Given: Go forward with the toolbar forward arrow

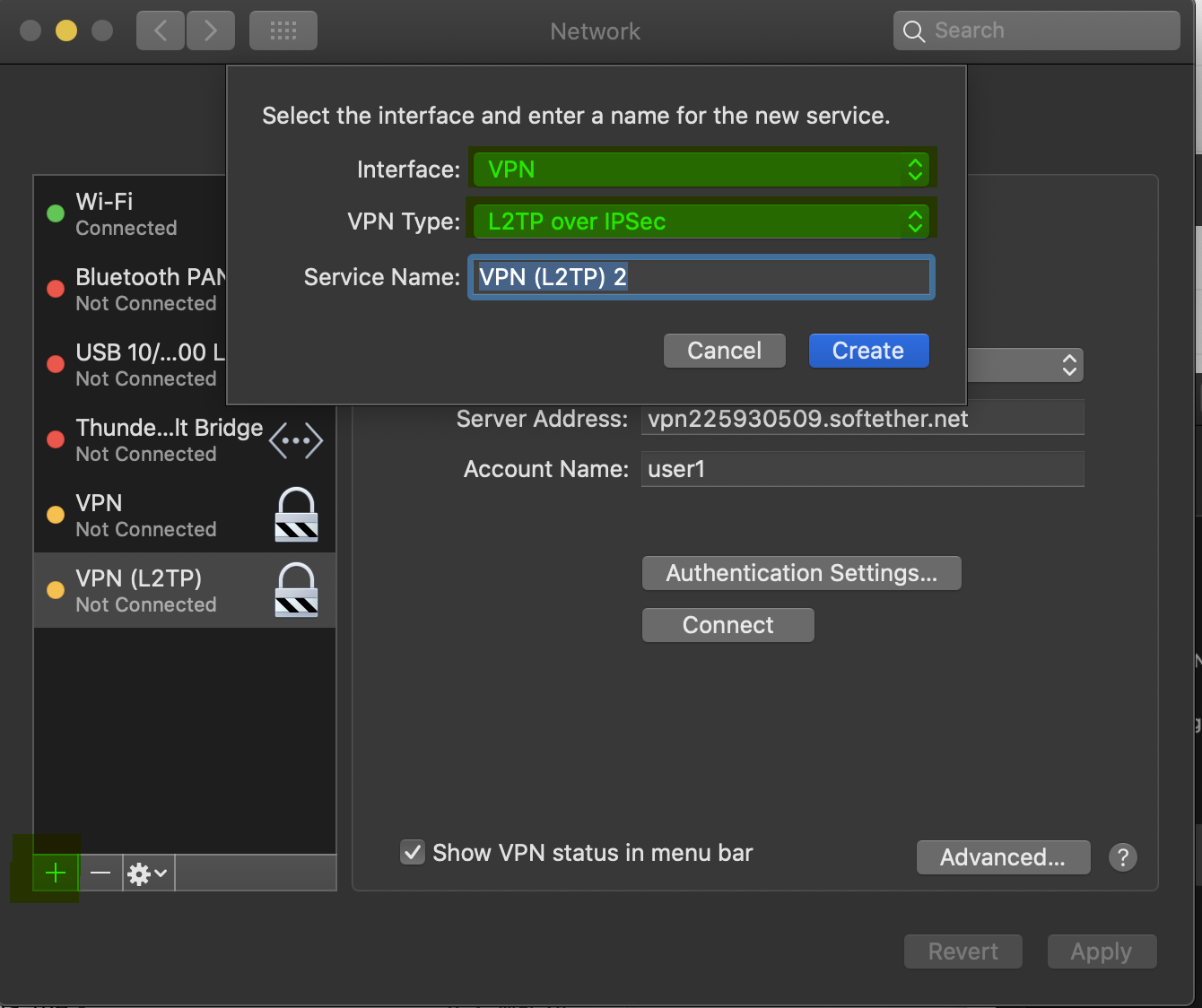Looking at the screenshot, I should [211, 31].
